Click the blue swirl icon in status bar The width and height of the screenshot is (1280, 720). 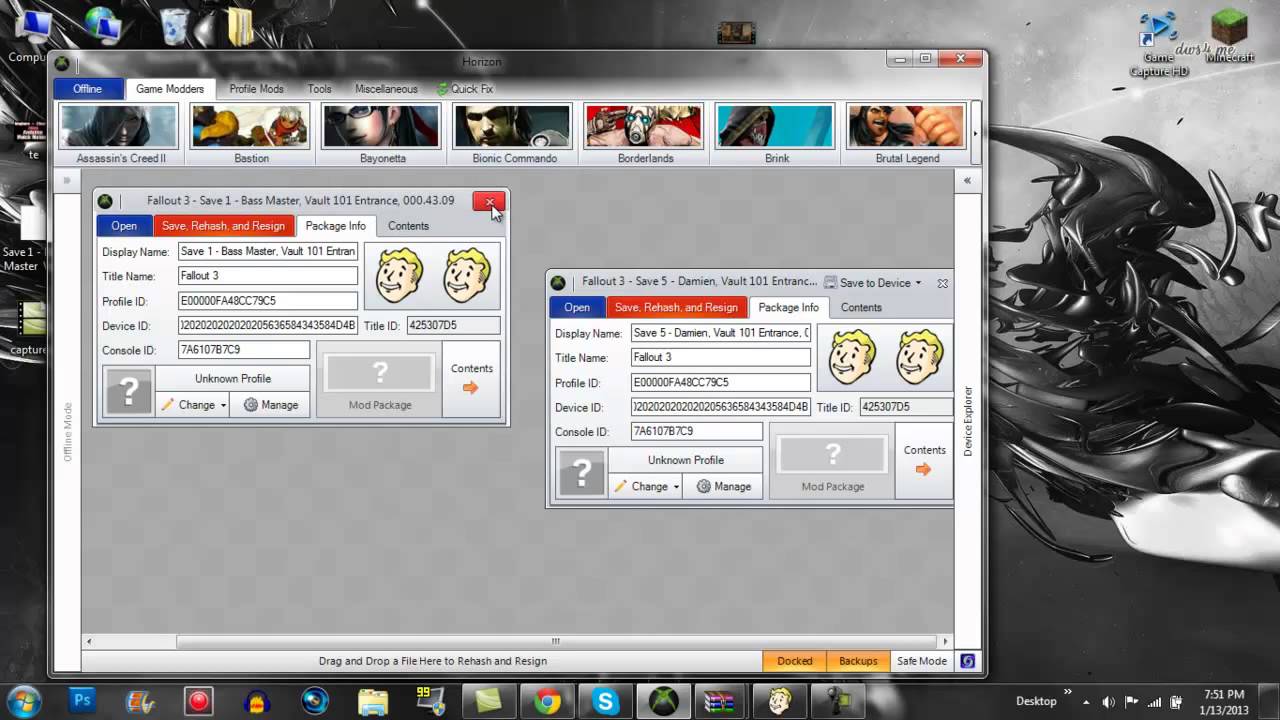[968, 661]
